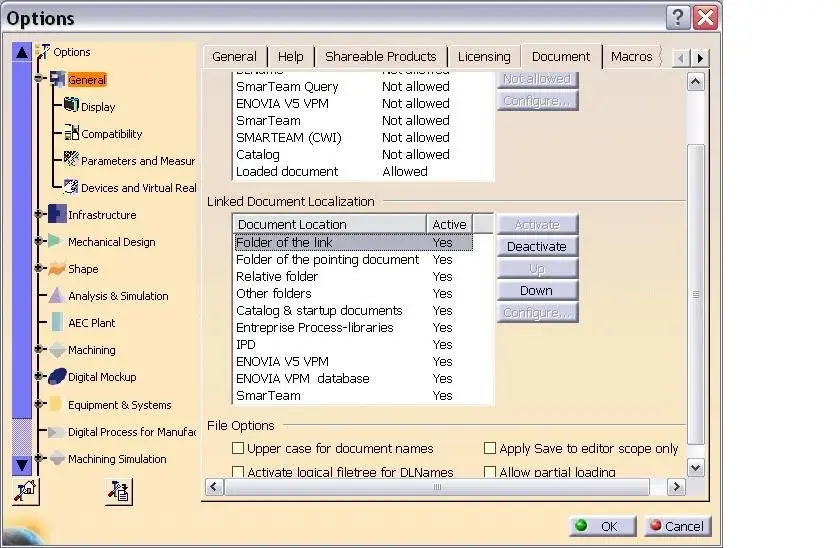Click the horizontal scrollbar thumb
The image size is (840, 548).
pos(437,487)
